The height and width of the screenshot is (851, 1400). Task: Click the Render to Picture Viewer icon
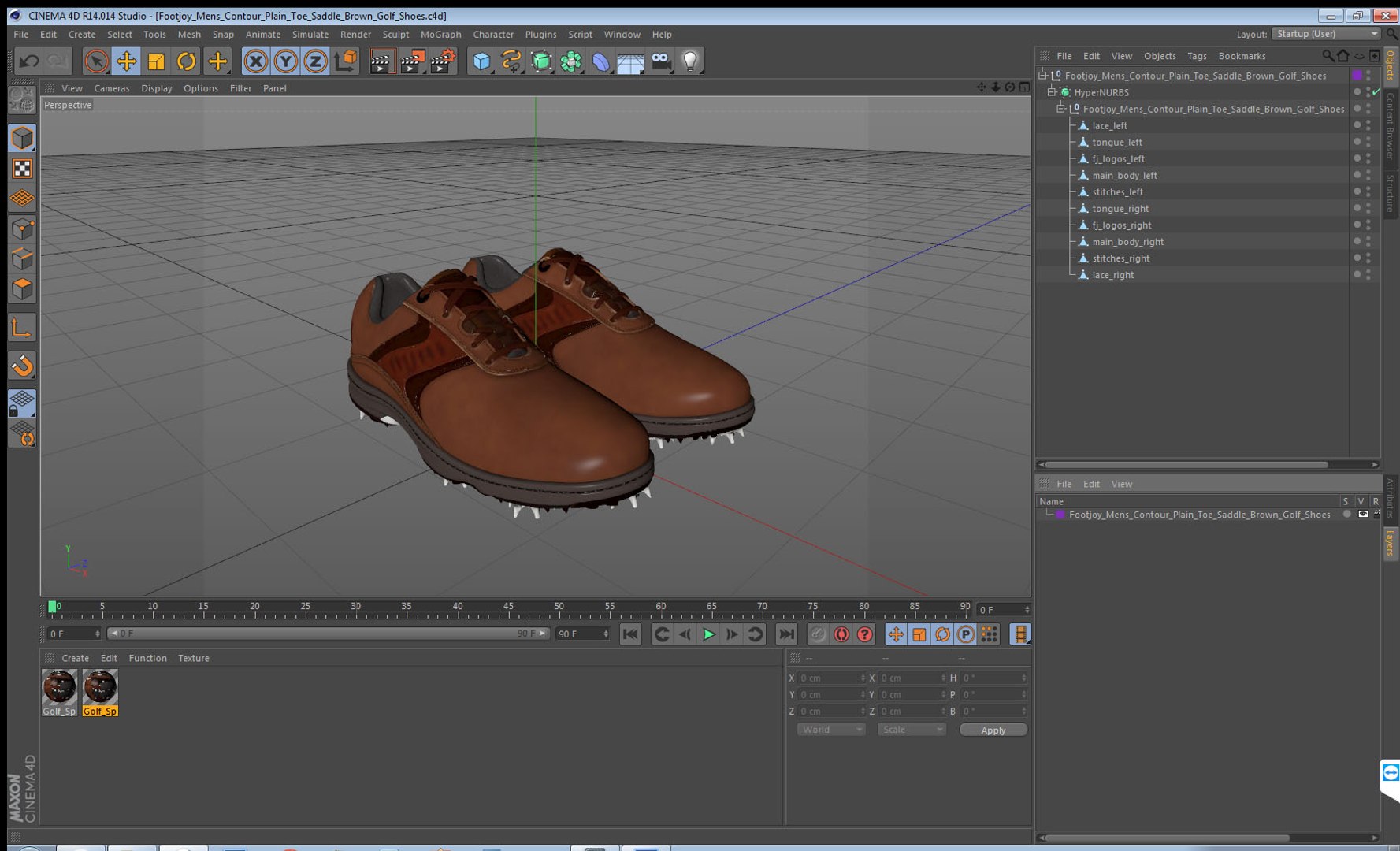coord(411,61)
